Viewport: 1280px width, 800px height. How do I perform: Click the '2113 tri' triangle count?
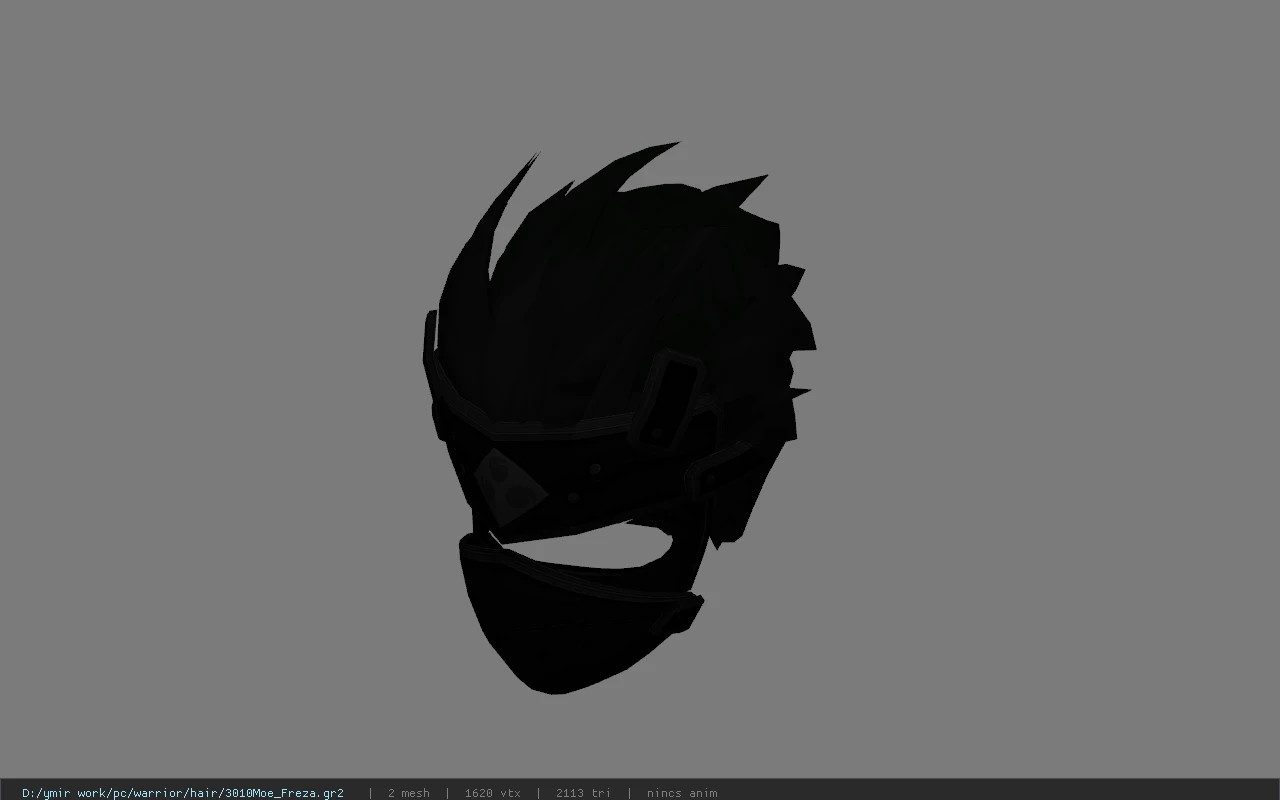[583, 793]
